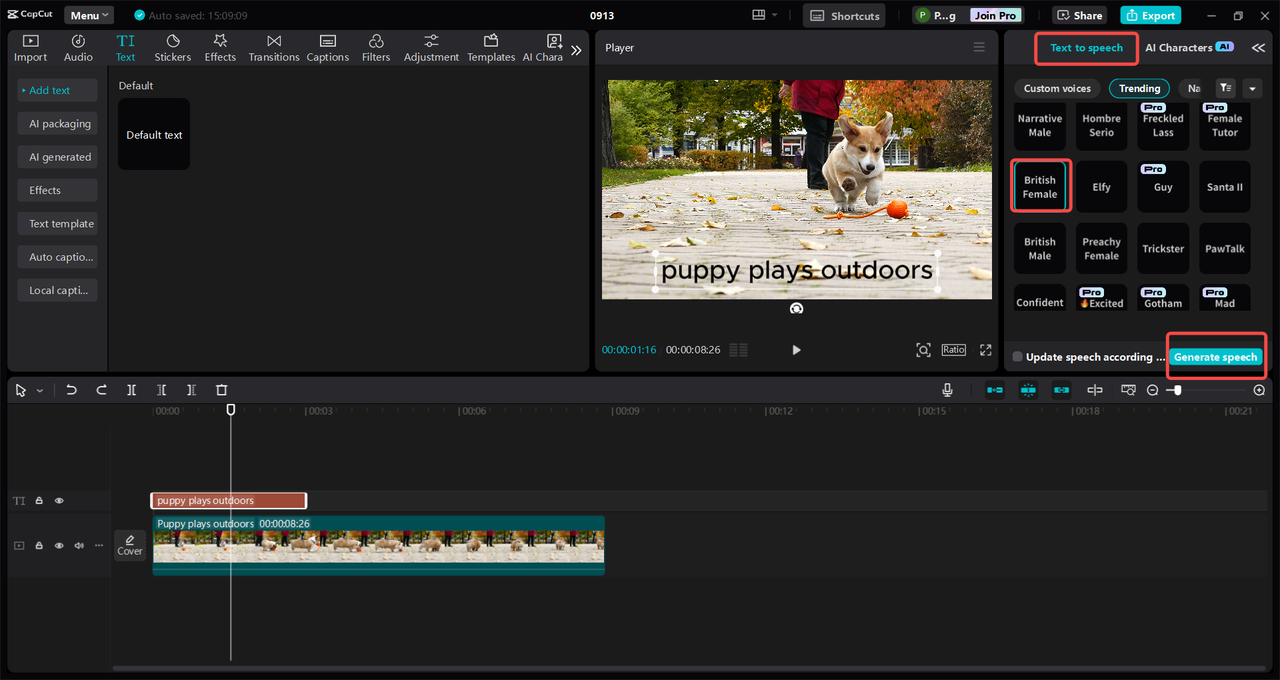The height and width of the screenshot is (680, 1280).
Task: Toggle the auto snapping button
Action: coord(1028,390)
